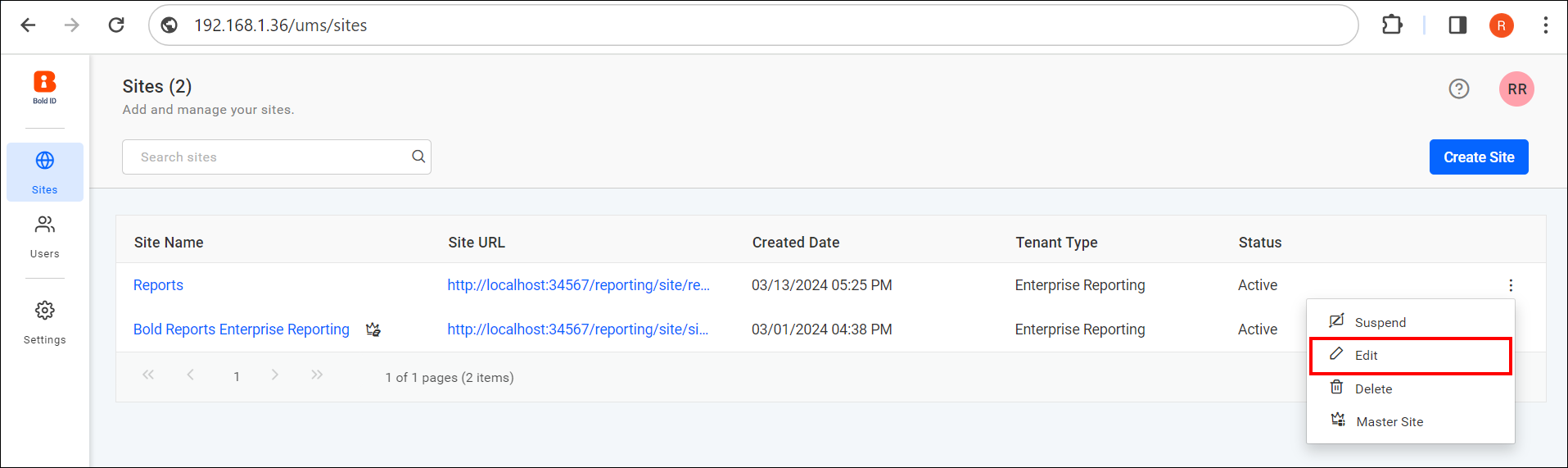This screenshot has height=468, width=1568.
Task: Select Delete from context menu
Action: 1410,388
